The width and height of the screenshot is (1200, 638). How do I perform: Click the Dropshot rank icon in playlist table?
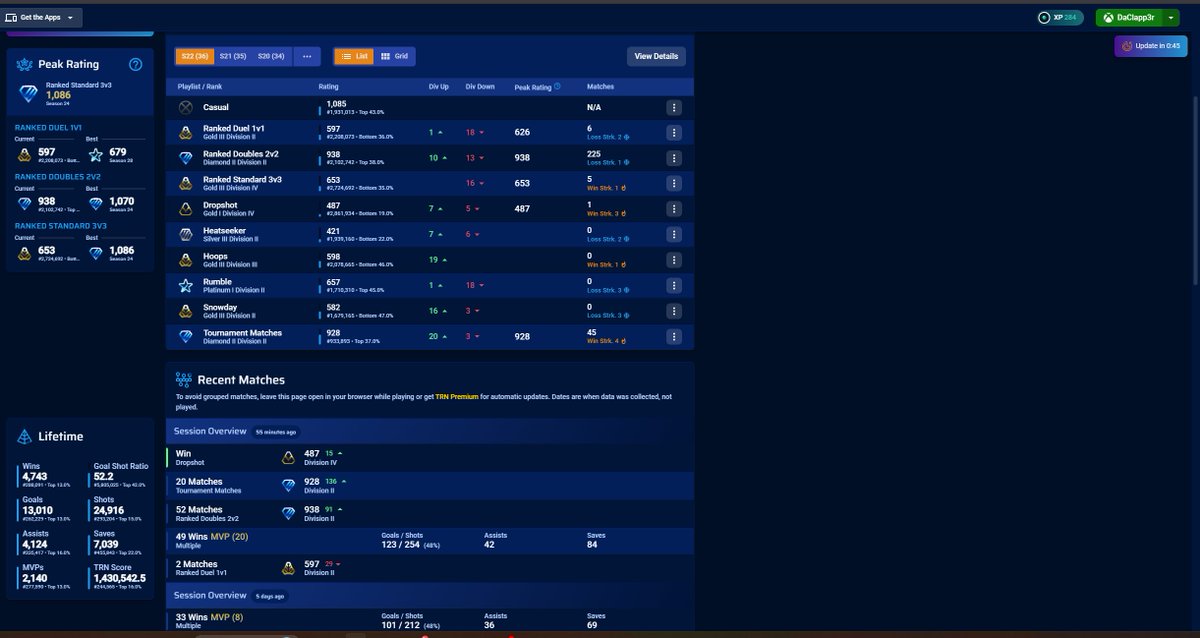click(x=185, y=208)
